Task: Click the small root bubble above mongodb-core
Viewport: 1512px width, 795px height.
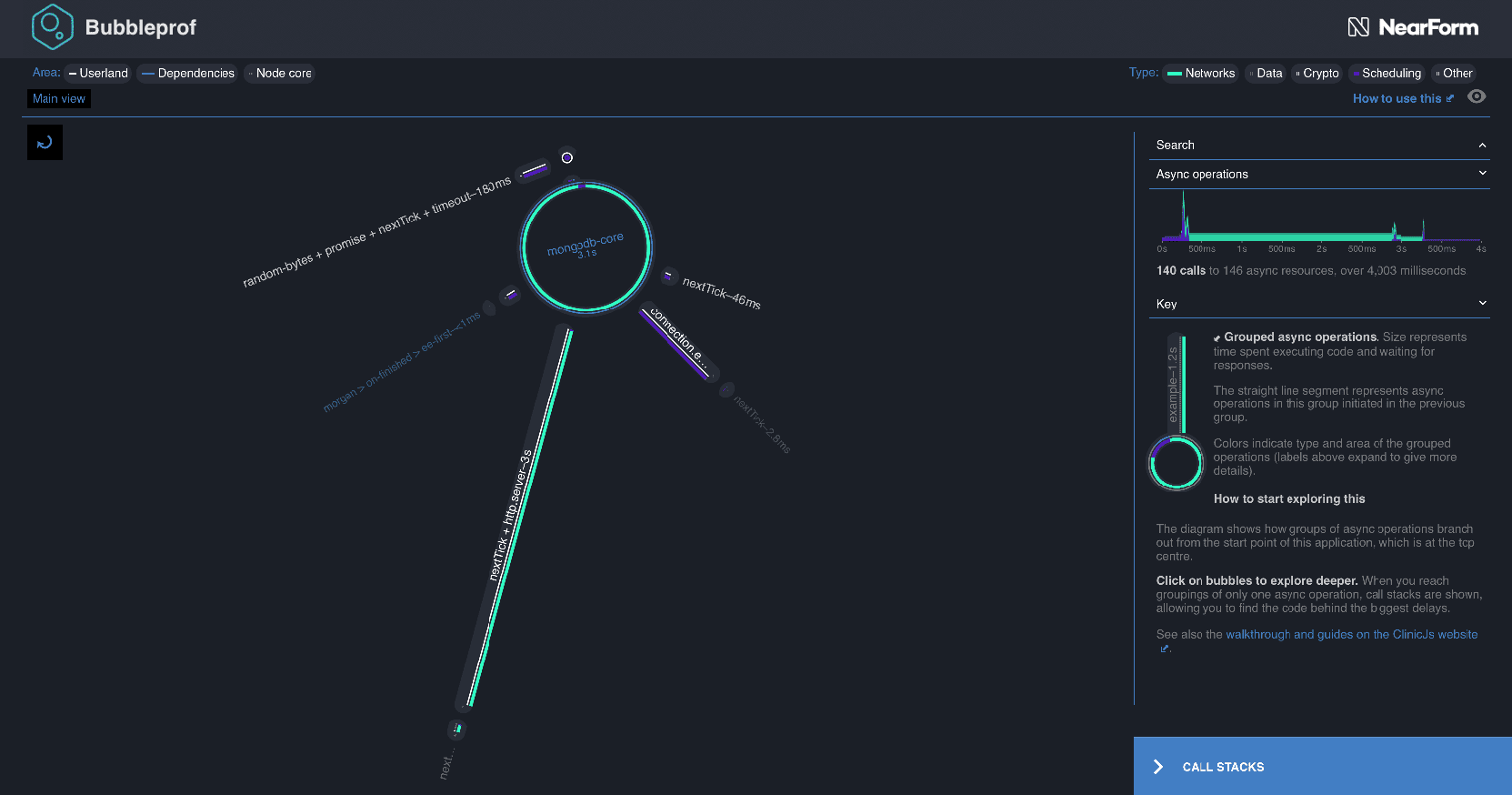Action: [x=566, y=157]
